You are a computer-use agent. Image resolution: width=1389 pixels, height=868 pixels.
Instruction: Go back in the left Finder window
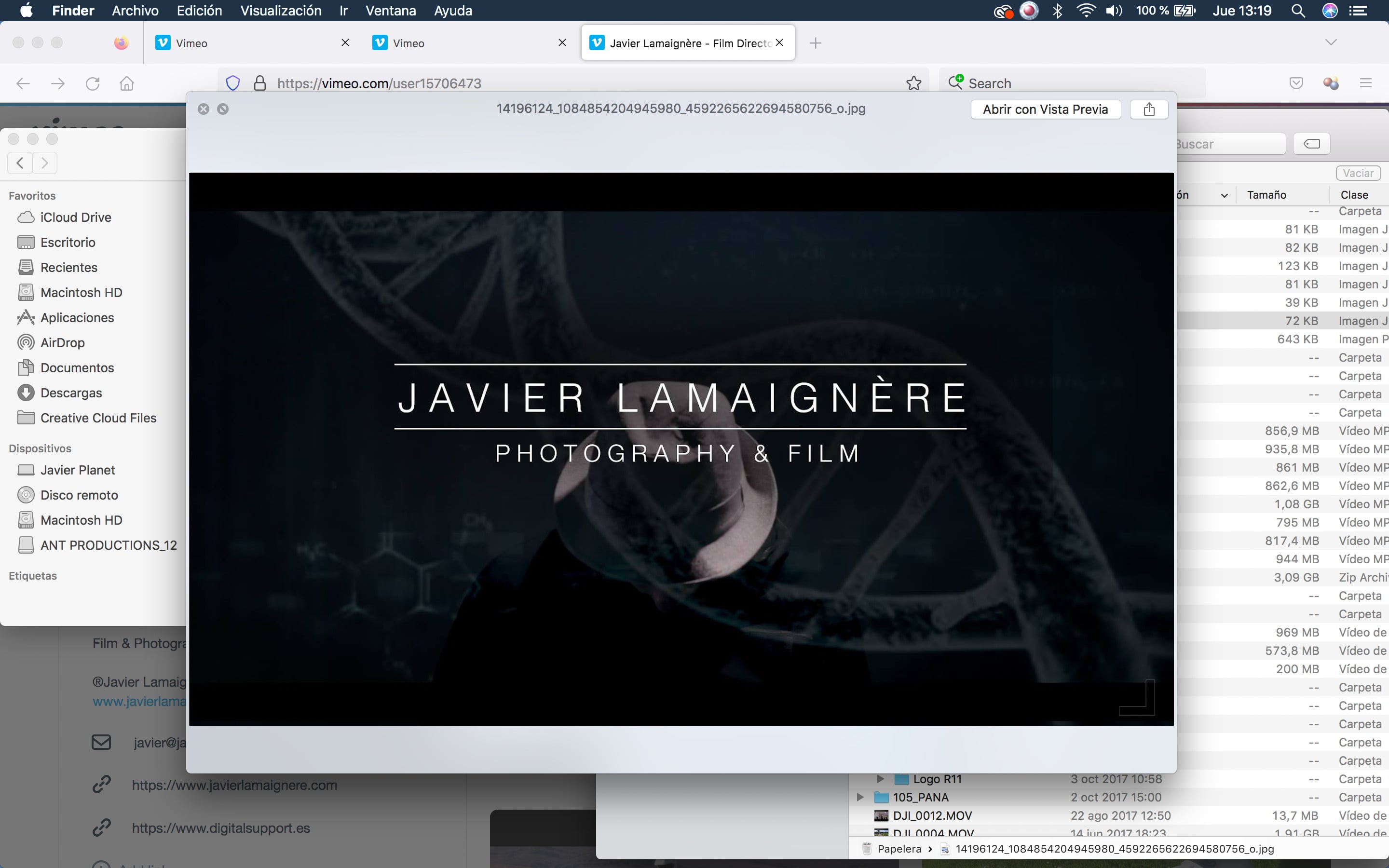(20, 163)
